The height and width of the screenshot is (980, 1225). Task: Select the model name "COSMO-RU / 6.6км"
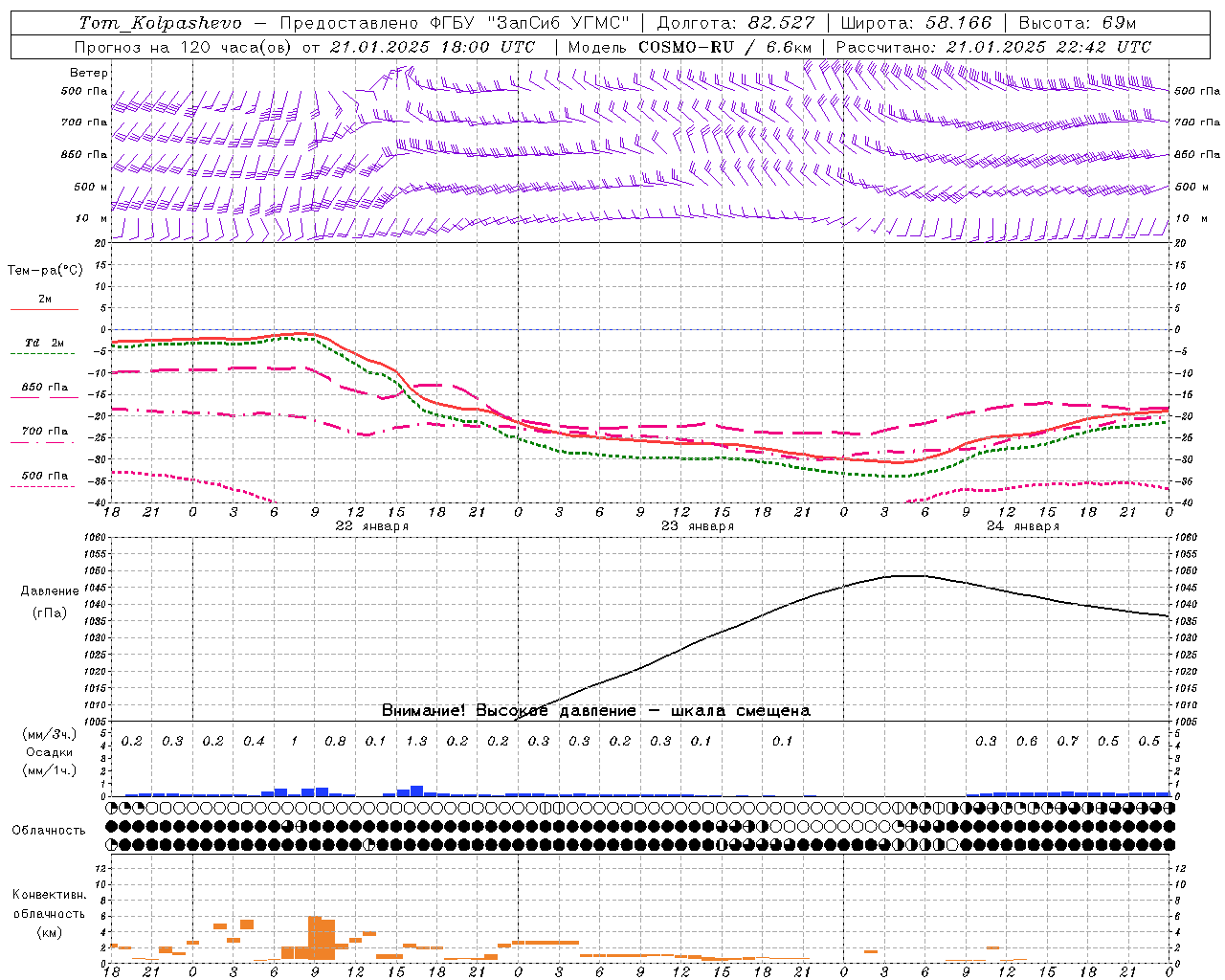pos(725,47)
